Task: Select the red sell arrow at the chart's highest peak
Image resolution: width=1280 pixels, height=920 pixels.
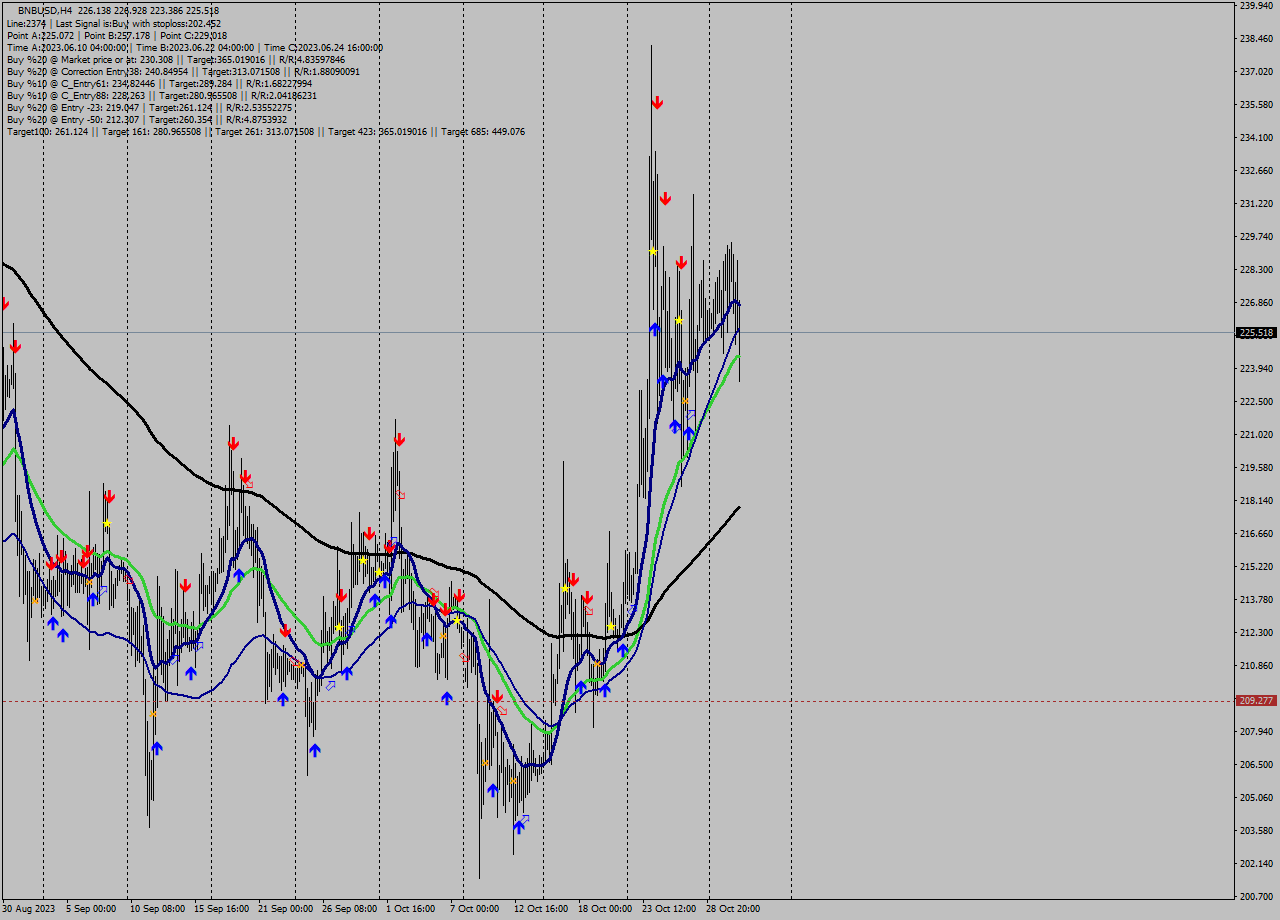Action: click(657, 101)
